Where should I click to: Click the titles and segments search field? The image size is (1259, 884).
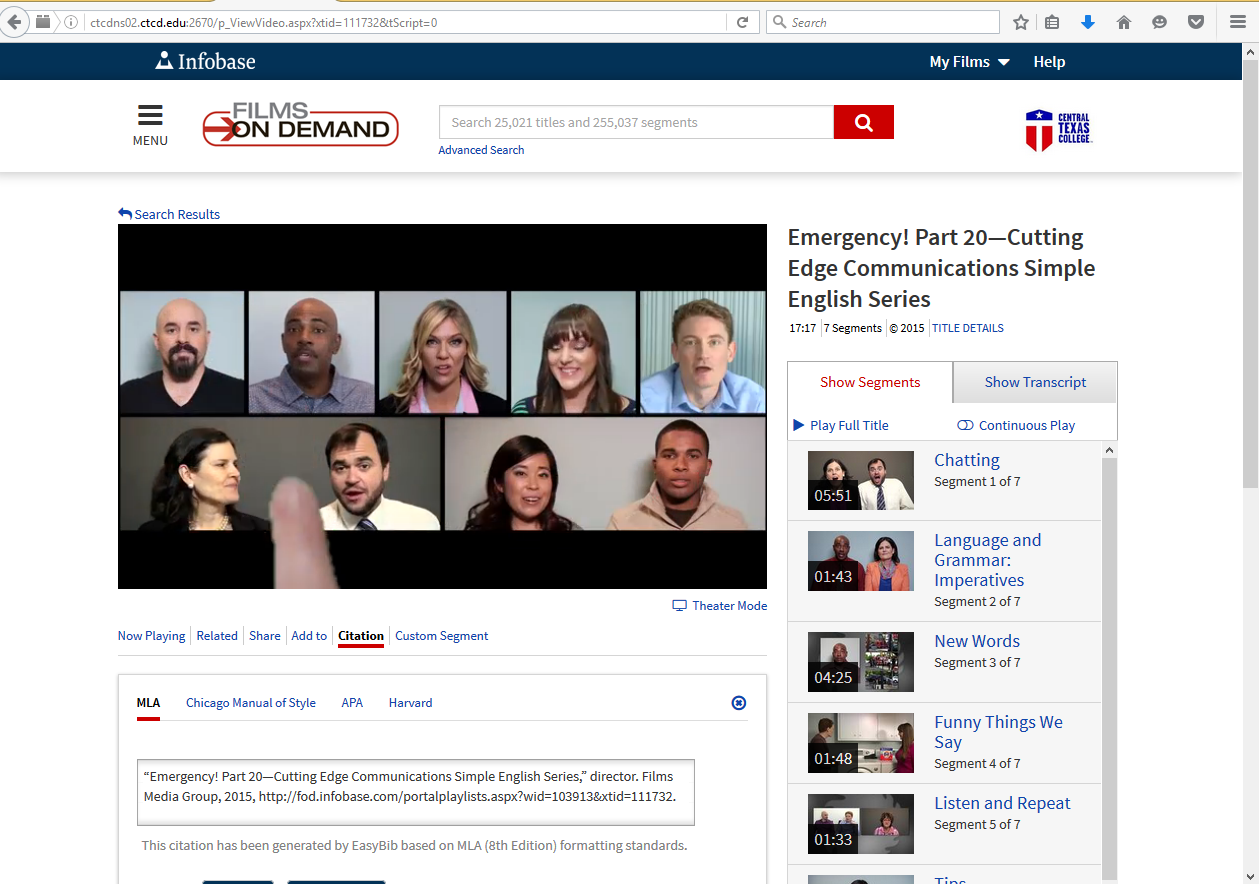point(636,122)
